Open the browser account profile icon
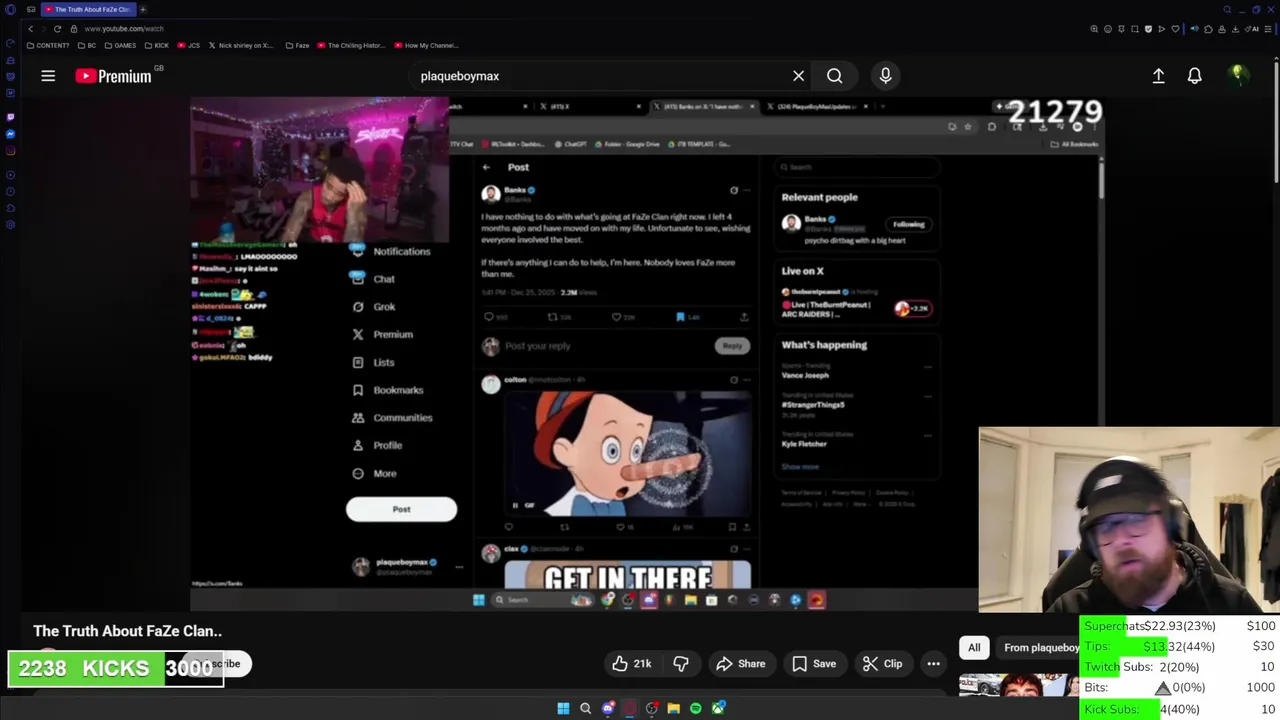Screen dimensions: 1280x720 tap(1222, 29)
